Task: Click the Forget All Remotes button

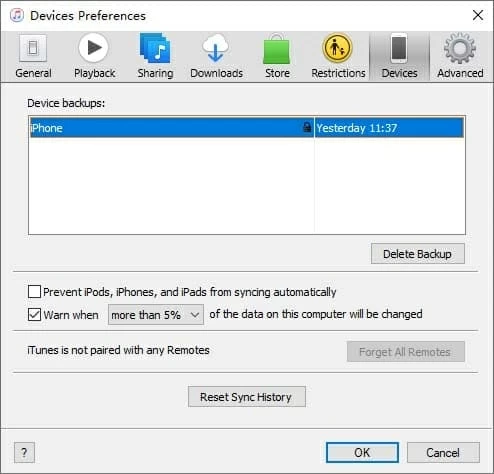Action: tap(406, 352)
